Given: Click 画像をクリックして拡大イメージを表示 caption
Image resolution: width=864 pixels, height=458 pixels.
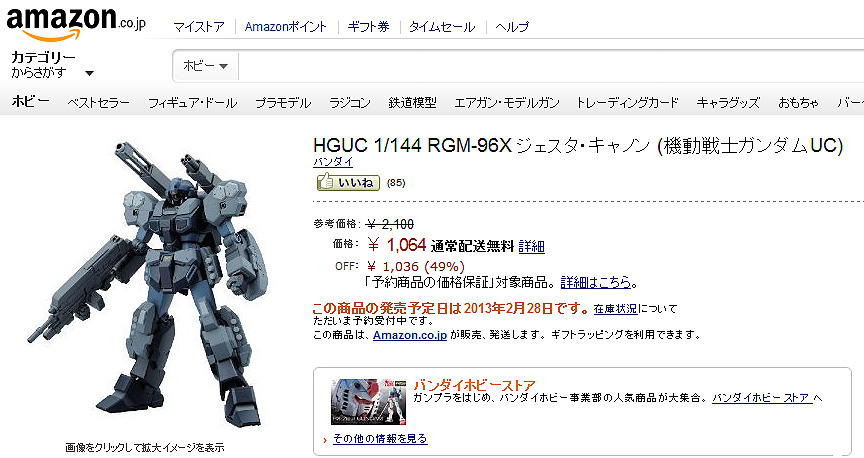Looking at the screenshot, I should coord(145,448).
